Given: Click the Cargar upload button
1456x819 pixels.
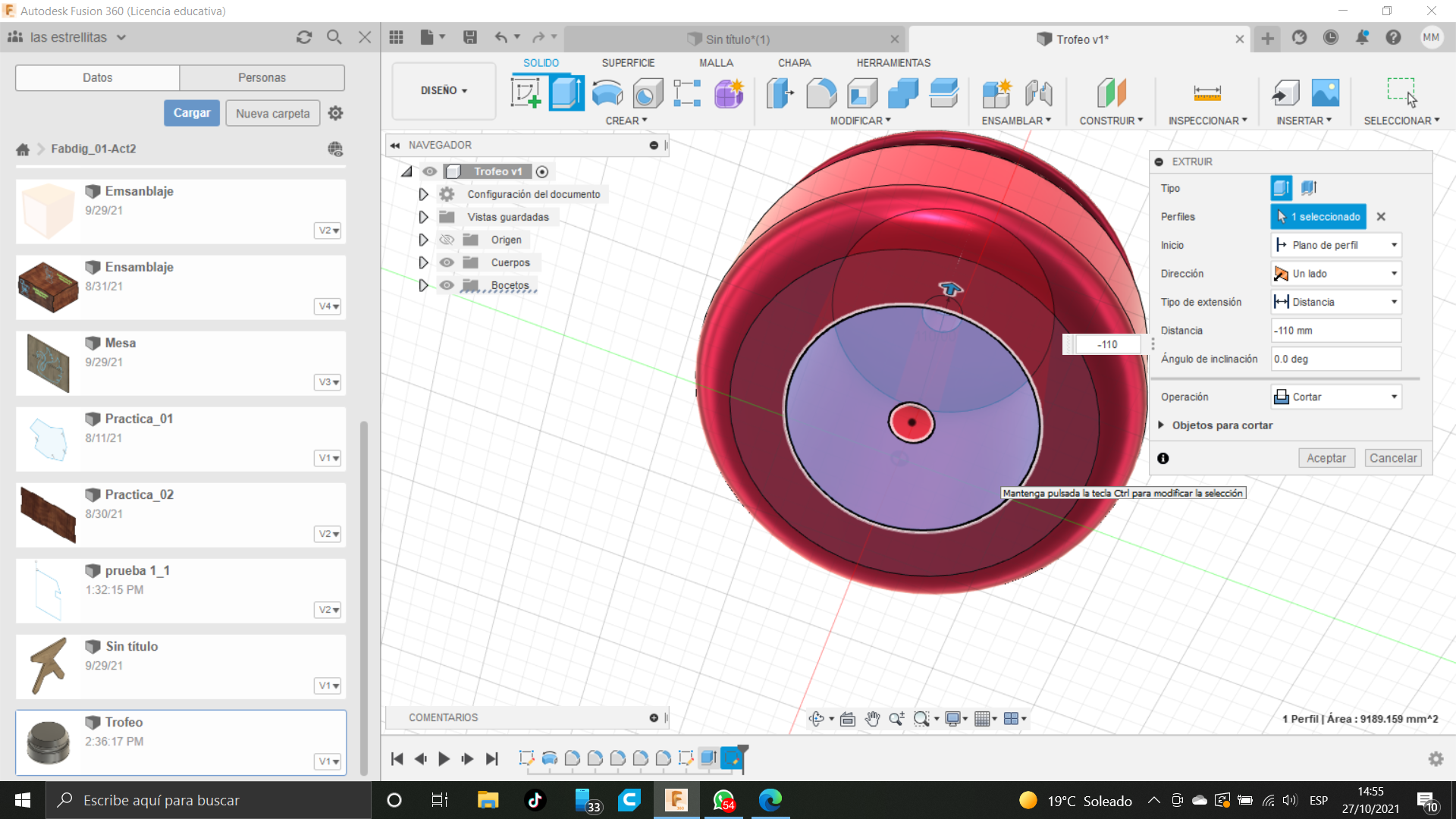Looking at the screenshot, I should click(x=192, y=113).
